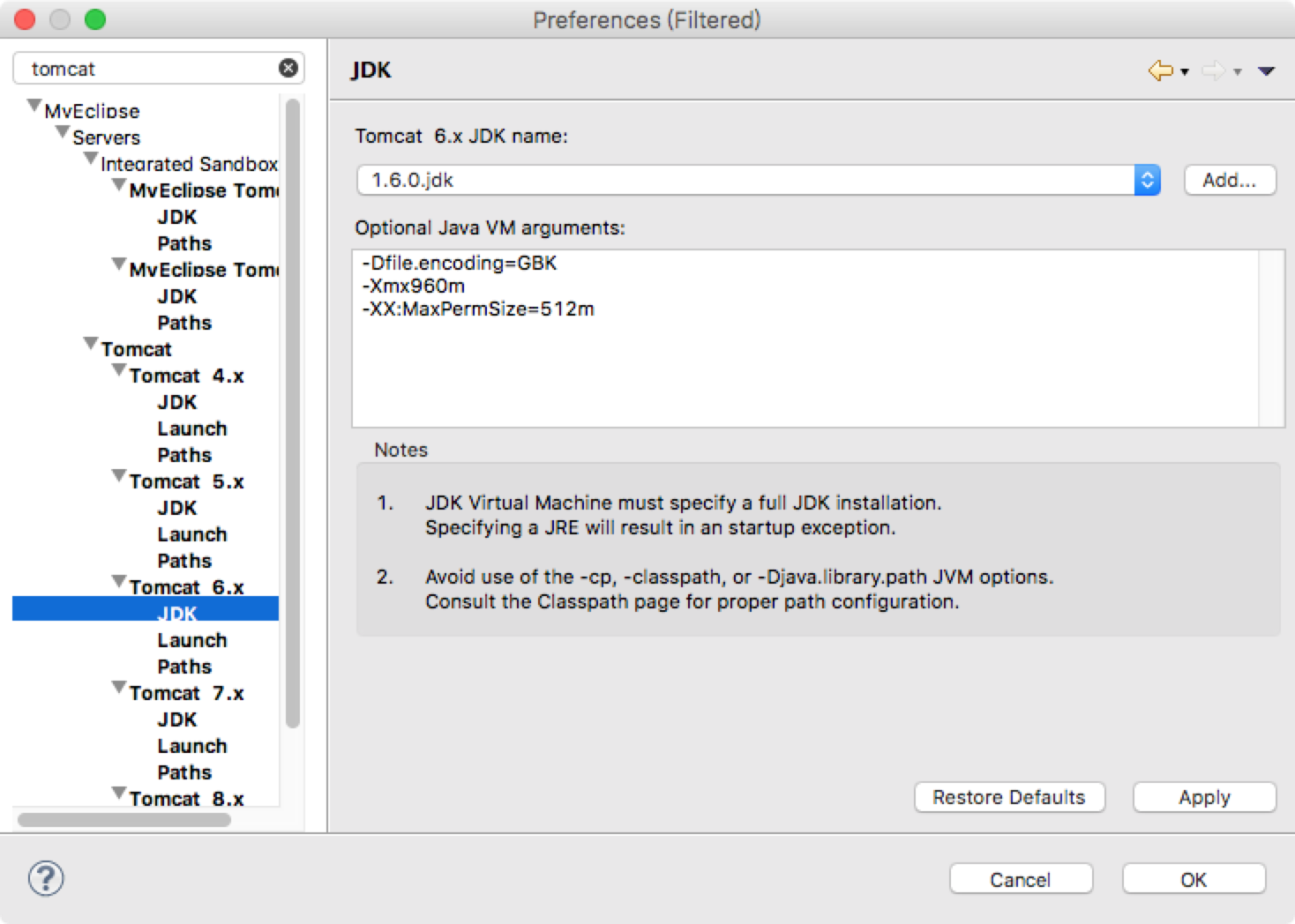Collapse the Tomcat 4.x node
Image resolution: width=1295 pixels, height=924 pixels.
point(119,370)
